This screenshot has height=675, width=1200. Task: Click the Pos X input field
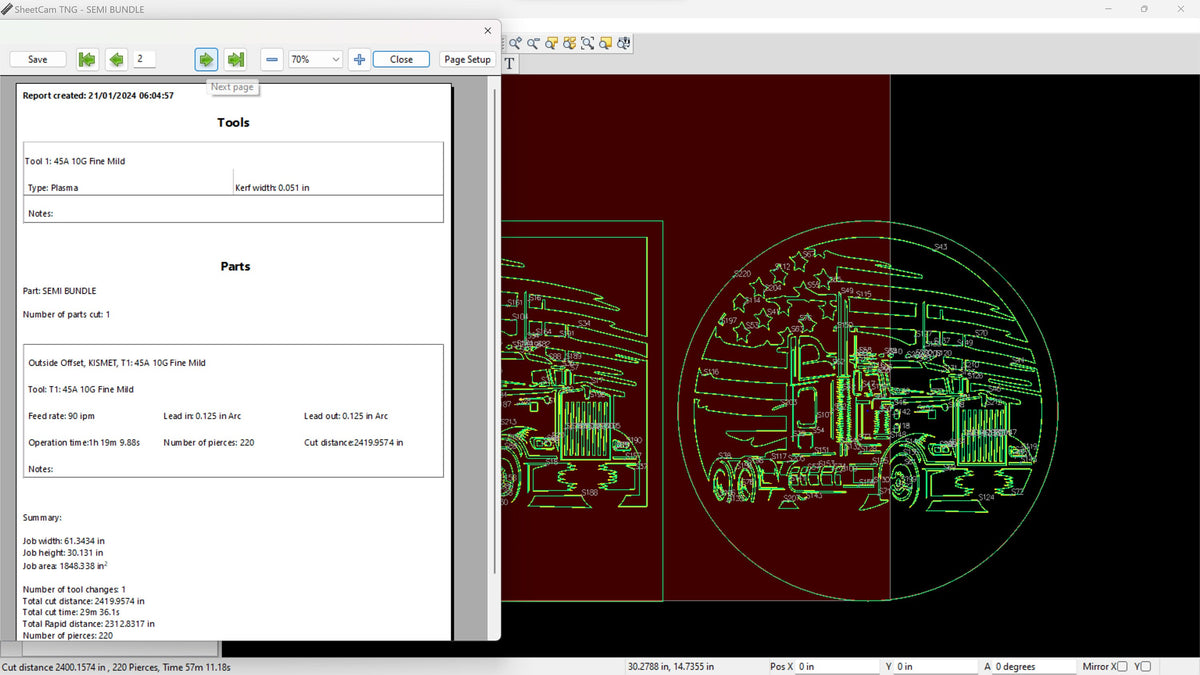pyautogui.click(x=836, y=667)
